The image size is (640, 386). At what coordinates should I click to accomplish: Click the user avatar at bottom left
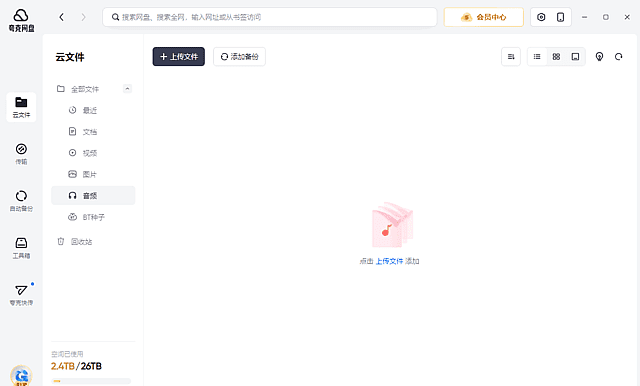21,375
